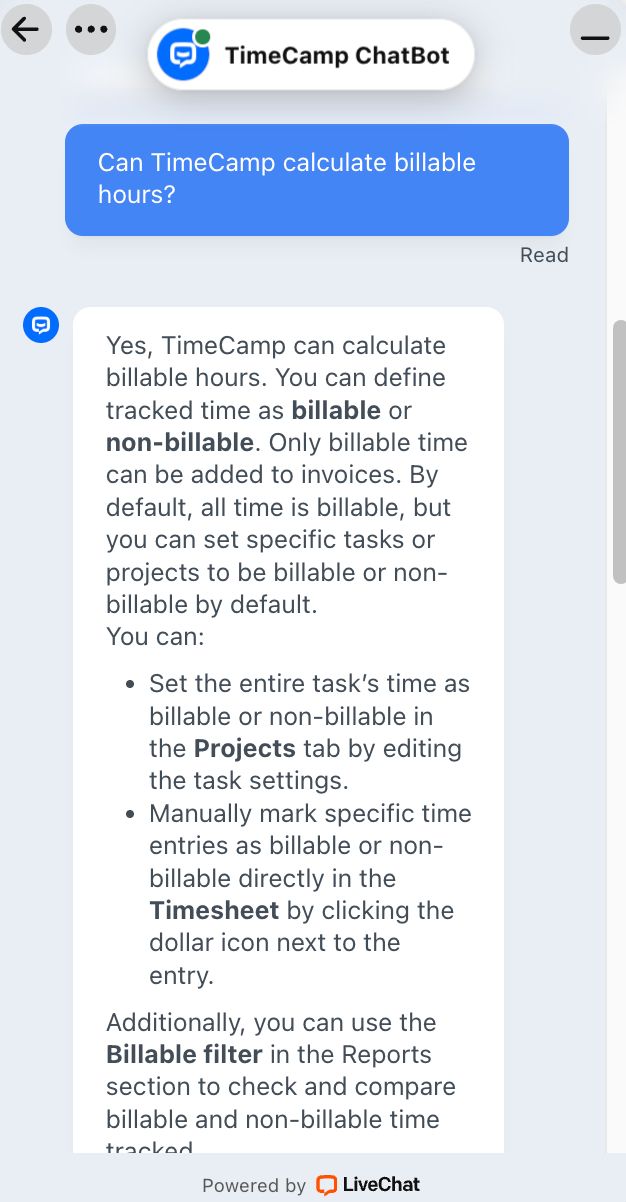Screen dimensions: 626x1202
Task: Select the blue user question bubble
Action: 316,179
